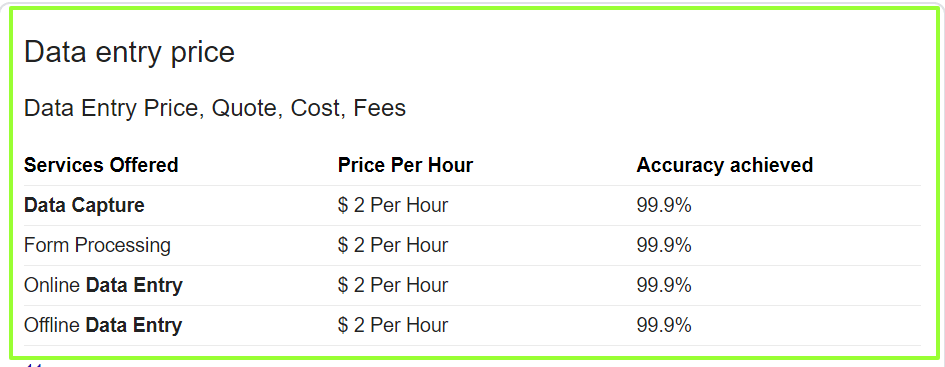Select the "Services Offered" column header

(x=101, y=165)
